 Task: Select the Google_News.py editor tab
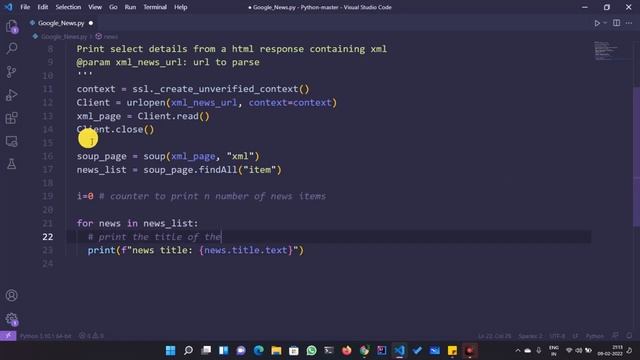point(61,23)
